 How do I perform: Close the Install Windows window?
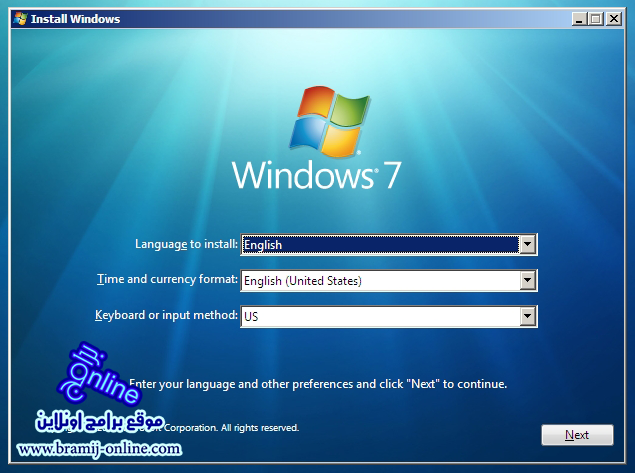click(x=614, y=19)
